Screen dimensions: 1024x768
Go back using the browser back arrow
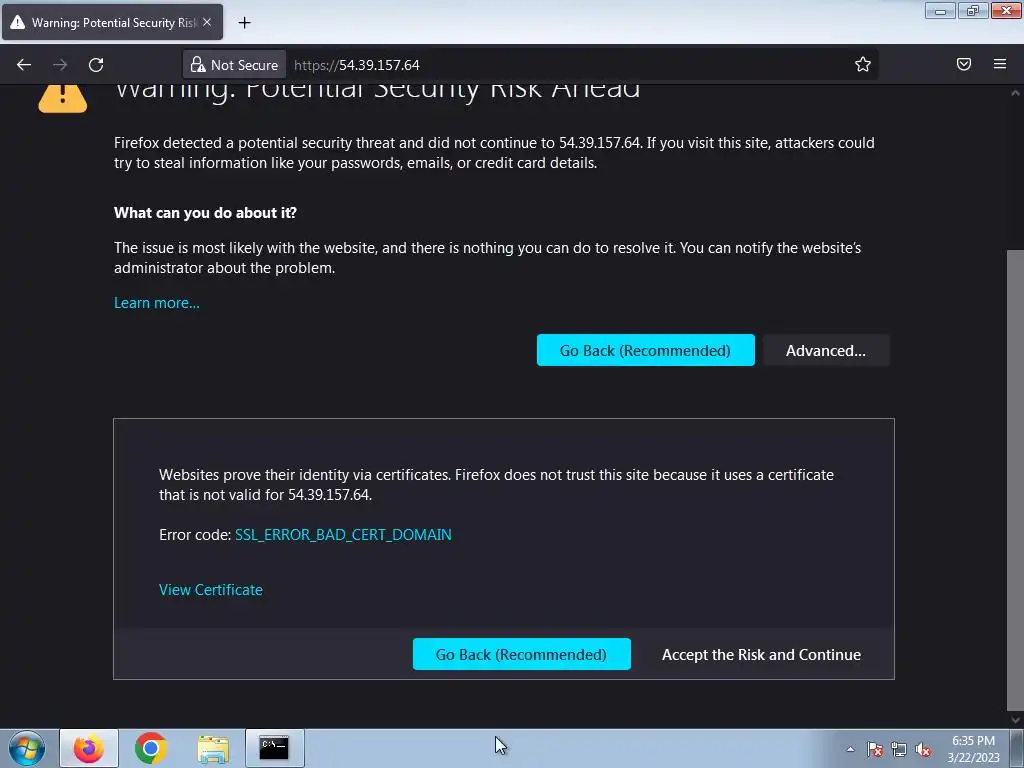24,65
